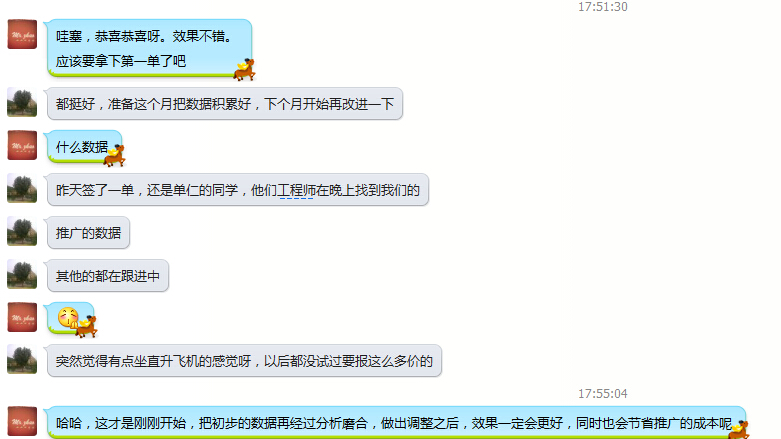Click the tree avatar next to 推广的数据
781x439 pixels.
coord(22,231)
